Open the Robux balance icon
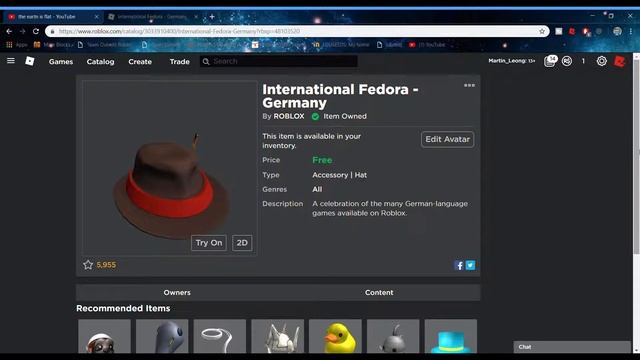640x360 pixels. coord(567,61)
